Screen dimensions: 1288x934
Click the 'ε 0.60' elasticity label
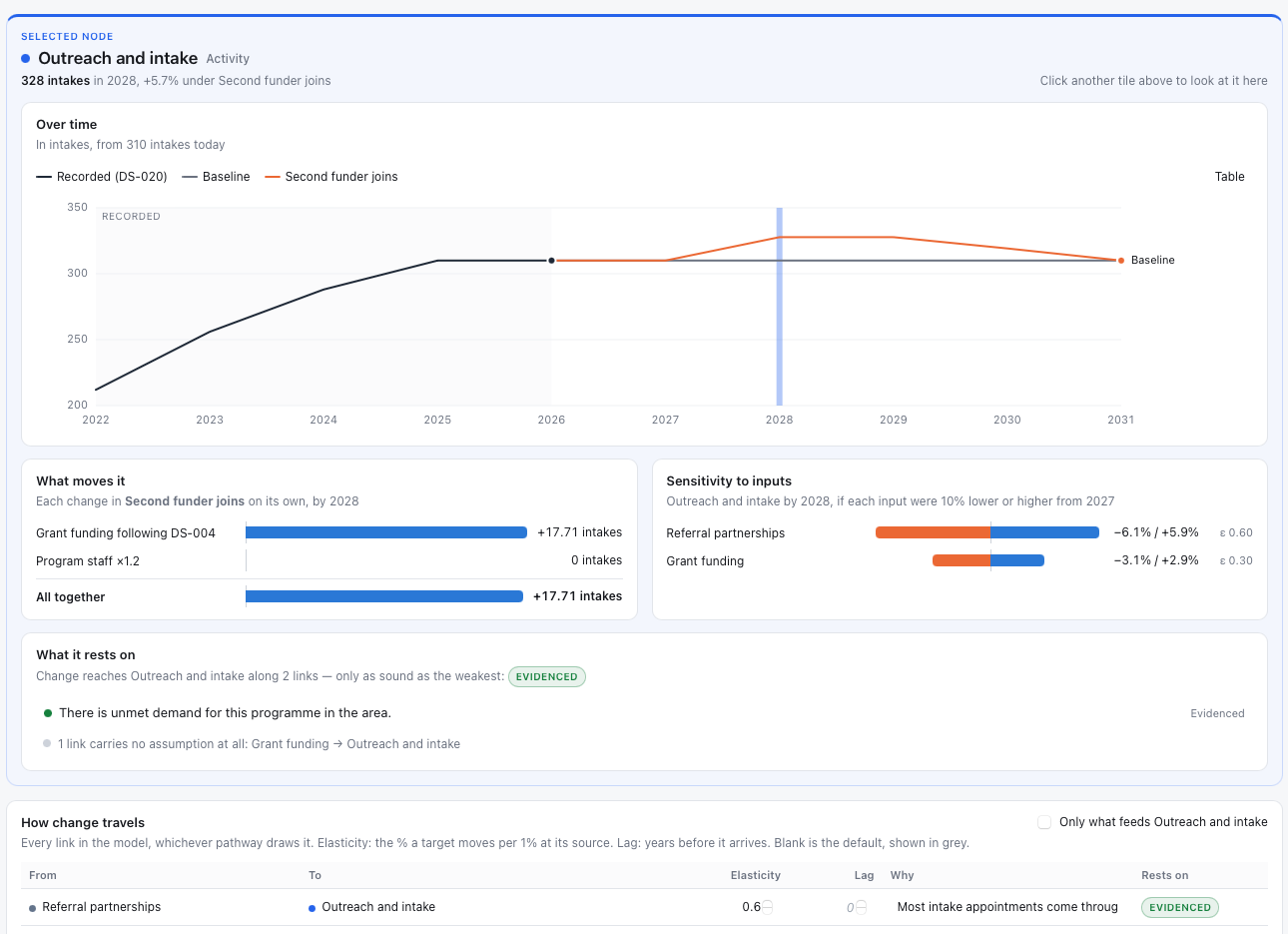coord(1236,532)
